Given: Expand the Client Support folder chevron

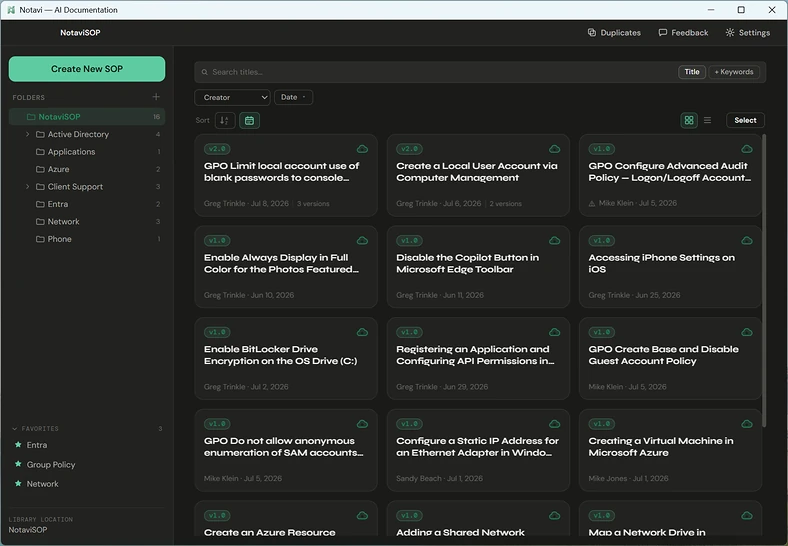Looking at the screenshot, I should coord(27,187).
